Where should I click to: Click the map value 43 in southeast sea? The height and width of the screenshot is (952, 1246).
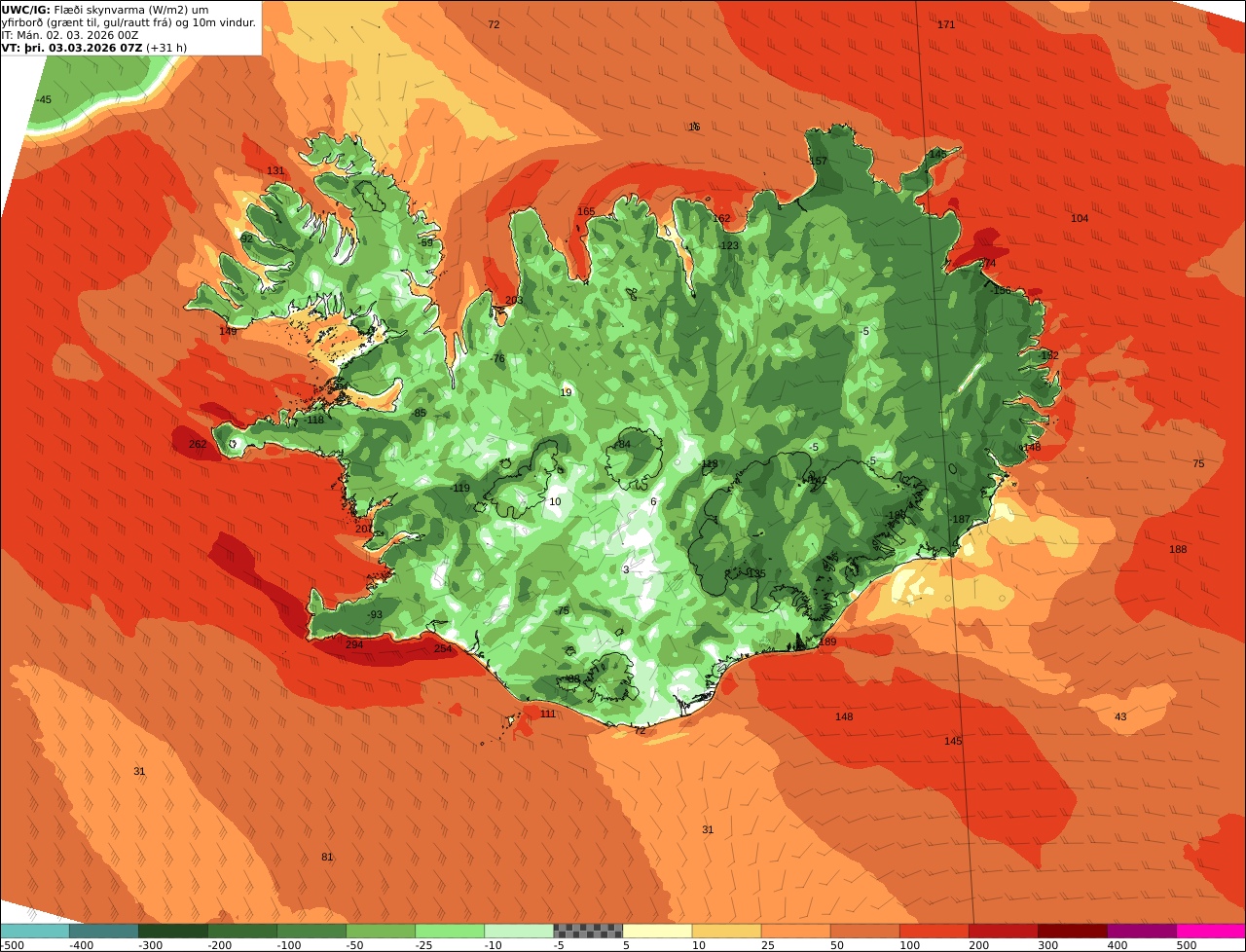click(1120, 717)
